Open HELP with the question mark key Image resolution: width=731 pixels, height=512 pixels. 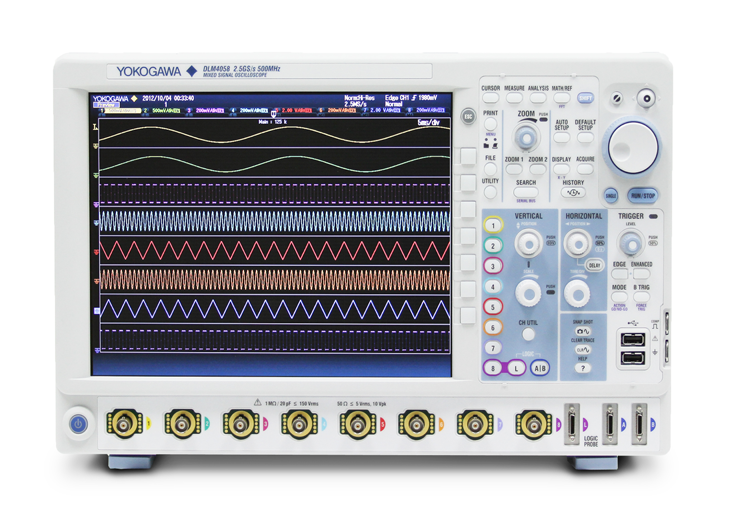click(x=583, y=368)
